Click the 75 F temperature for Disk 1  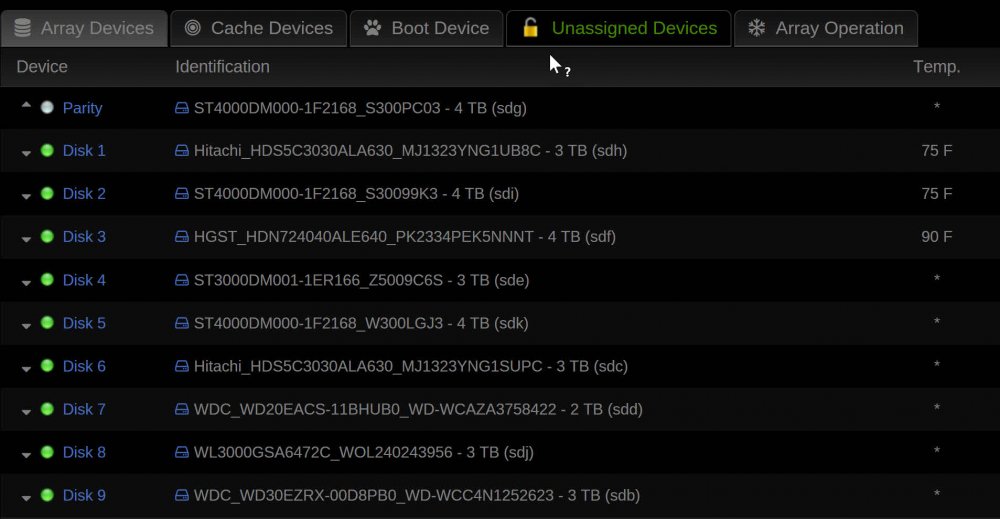click(936, 150)
